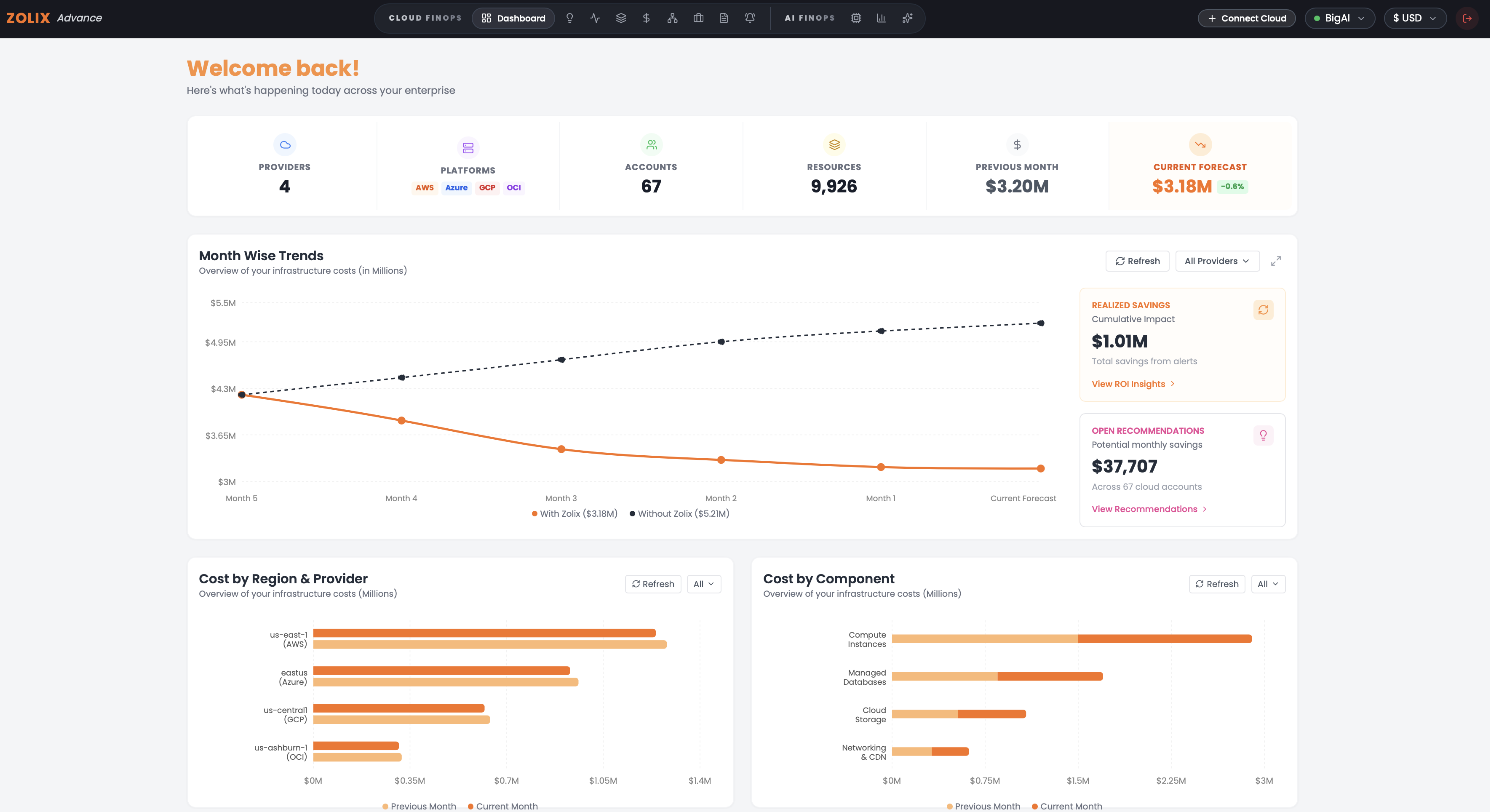Click the AI chip processor icon

click(856, 18)
